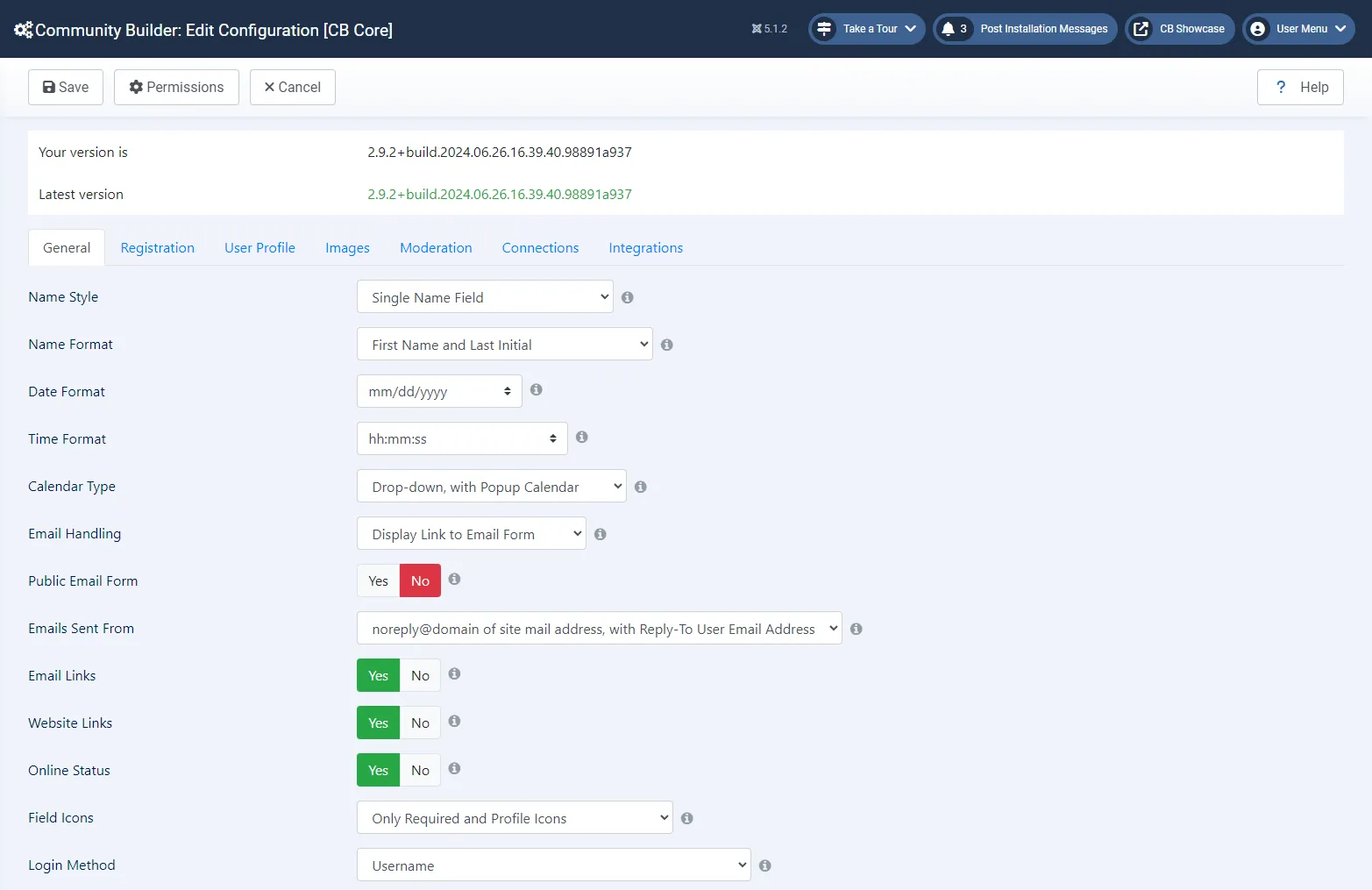
Task: Click the green latest version number link
Action: click(x=500, y=194)
